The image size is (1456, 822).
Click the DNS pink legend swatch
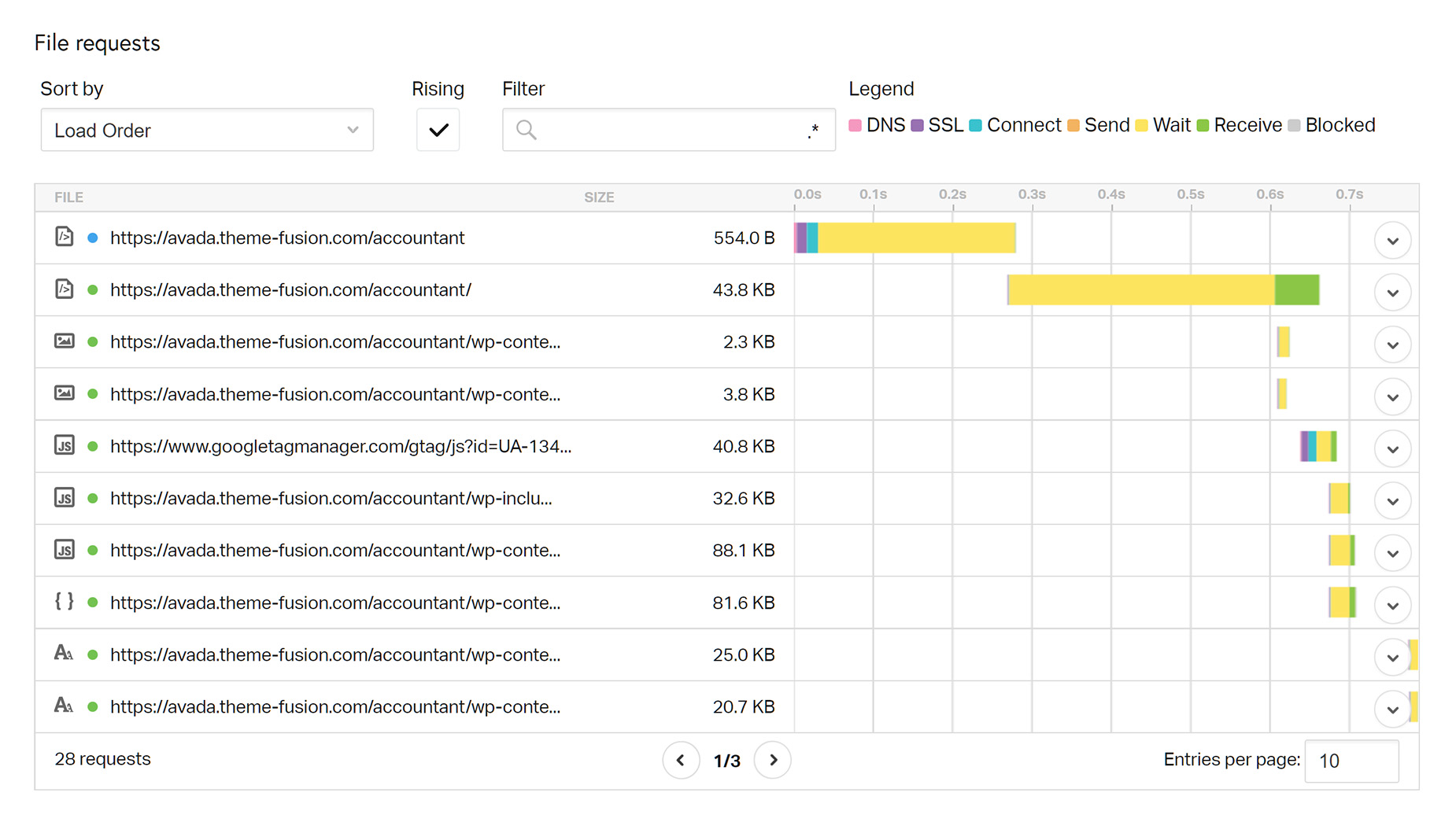tap(855, 125)
